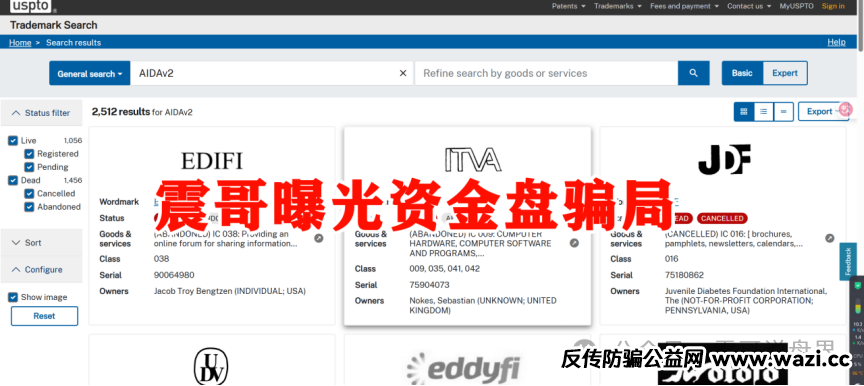Open the Export dropdown
864x386 pixels.
click(x=824, y=111)
